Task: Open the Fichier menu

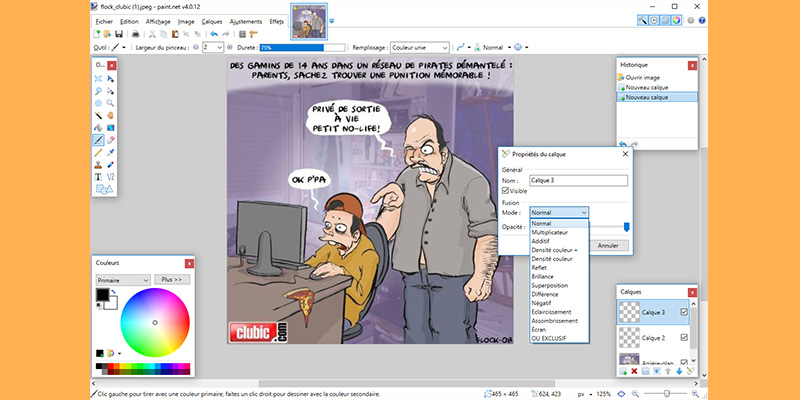Action: click(104, 21)
